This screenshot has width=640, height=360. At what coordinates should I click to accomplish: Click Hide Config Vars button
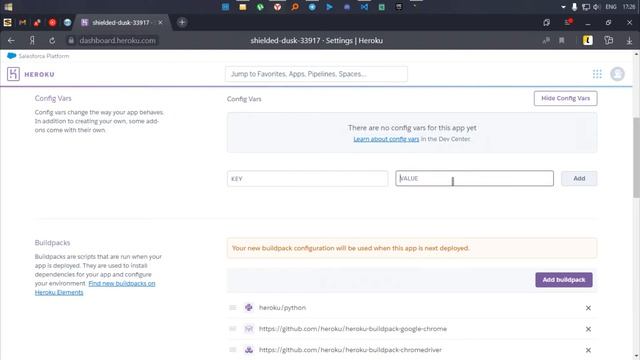pyautogui.click(x=565, y=98)
